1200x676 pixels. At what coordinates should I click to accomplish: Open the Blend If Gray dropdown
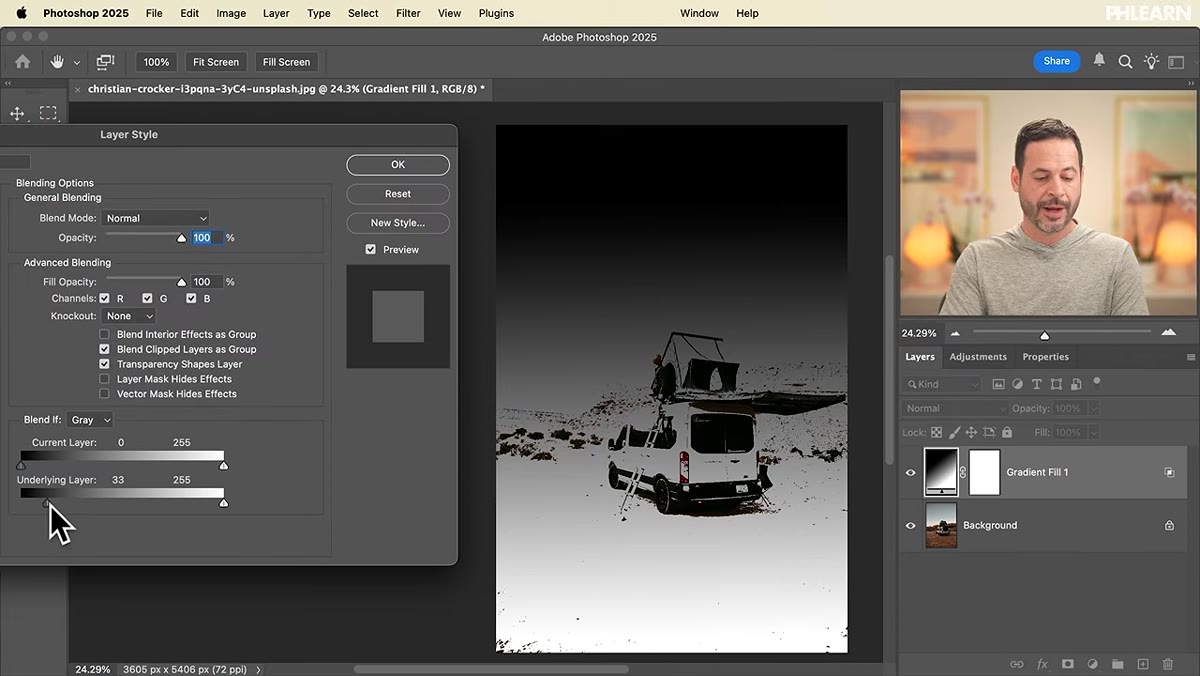tap(91, 420)
